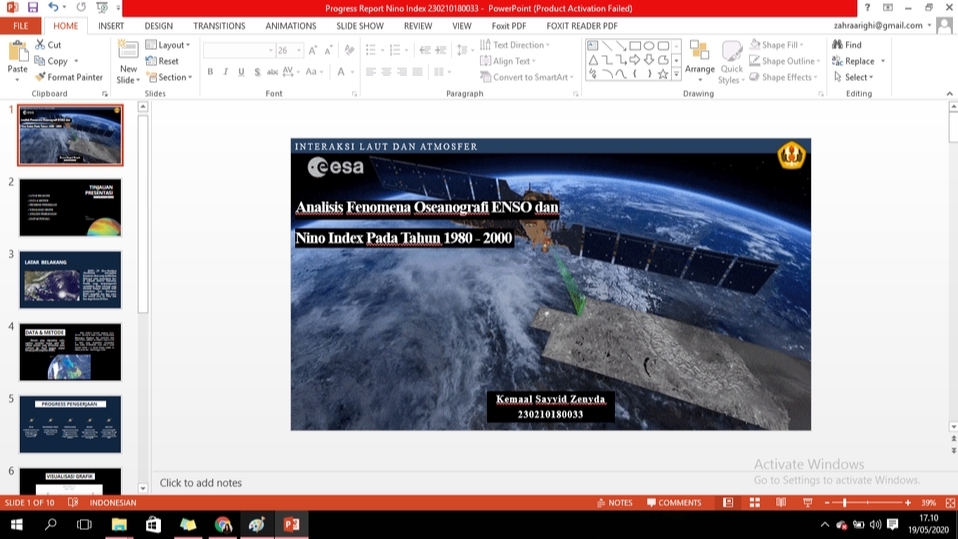
Task: Open the font size dropdown
Action: (x=299, y=50)
